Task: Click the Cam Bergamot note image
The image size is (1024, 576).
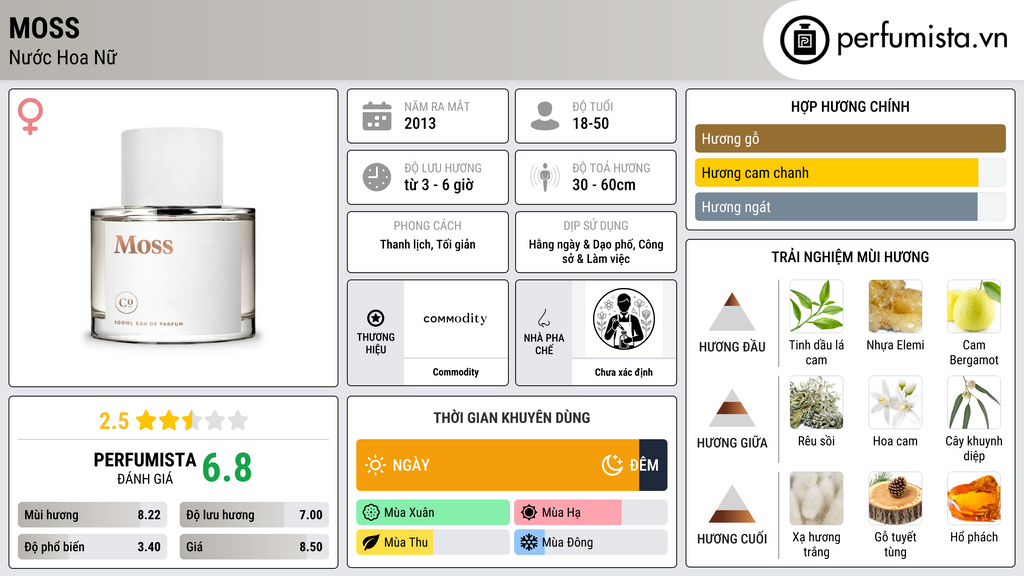Action: point(974,306)
